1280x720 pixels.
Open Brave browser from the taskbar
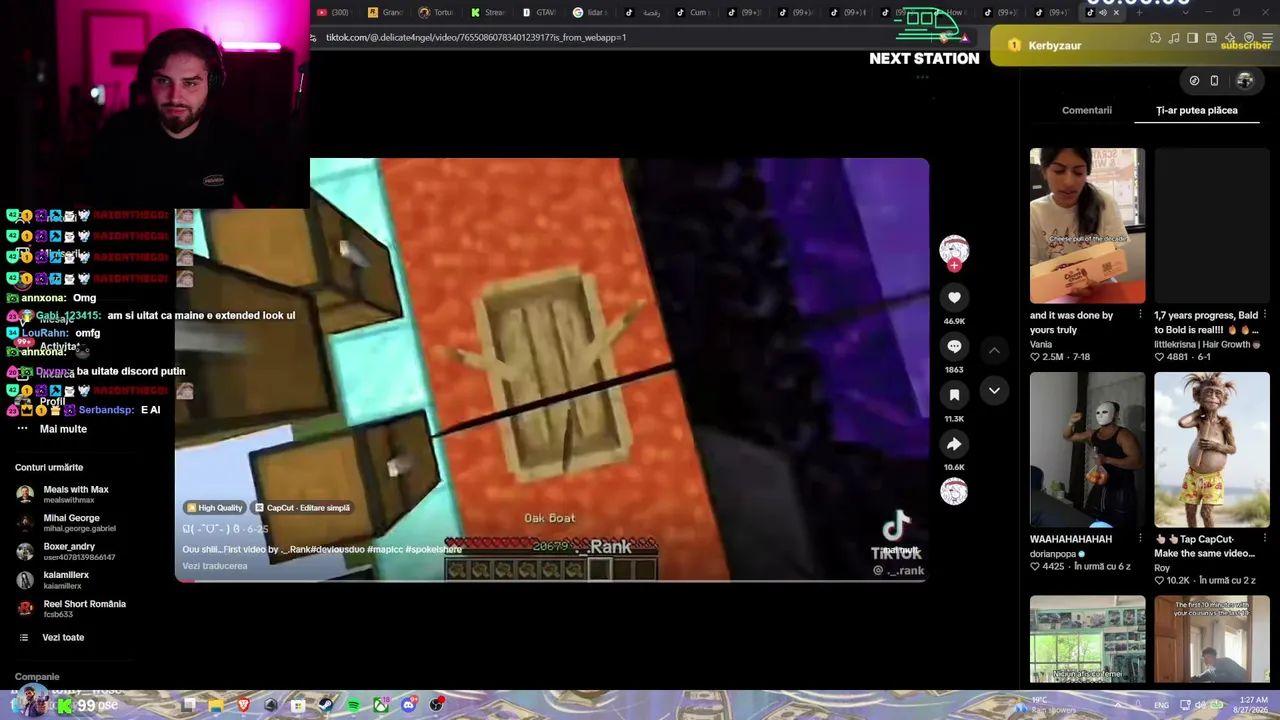pyautogui.click(x=243, y=706)
